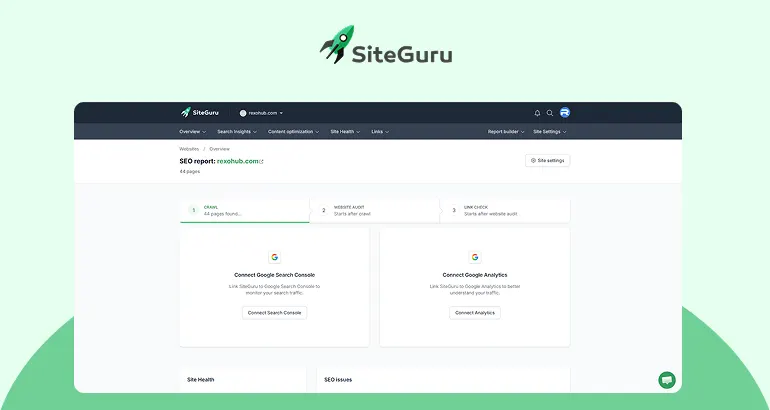This screenshot has width=770, height=410.
Task: Open the Overview dropdown menu
Action: click(x=192, y=132)
